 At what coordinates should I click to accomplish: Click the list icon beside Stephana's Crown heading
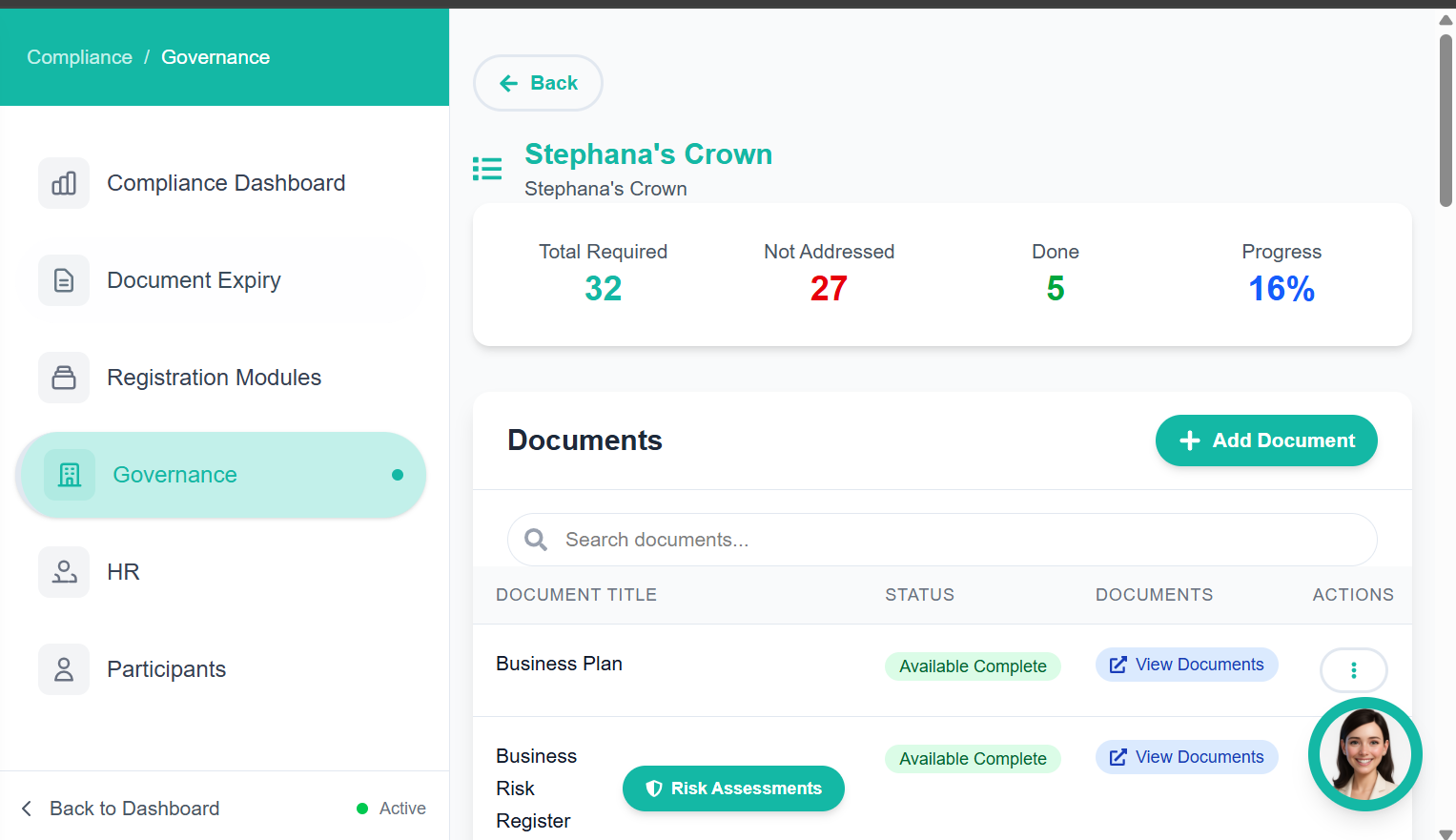(x=487, y=168)
